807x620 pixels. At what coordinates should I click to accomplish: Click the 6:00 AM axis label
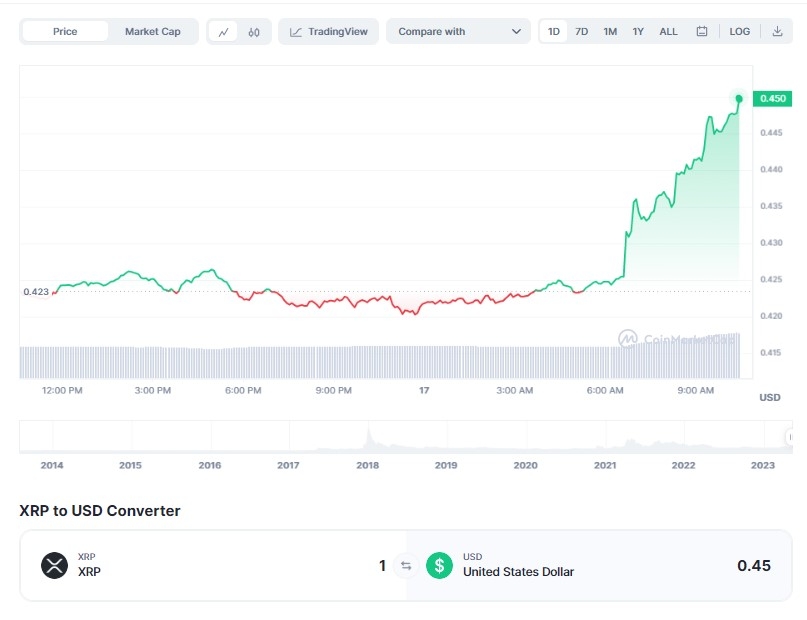(605, 390)
